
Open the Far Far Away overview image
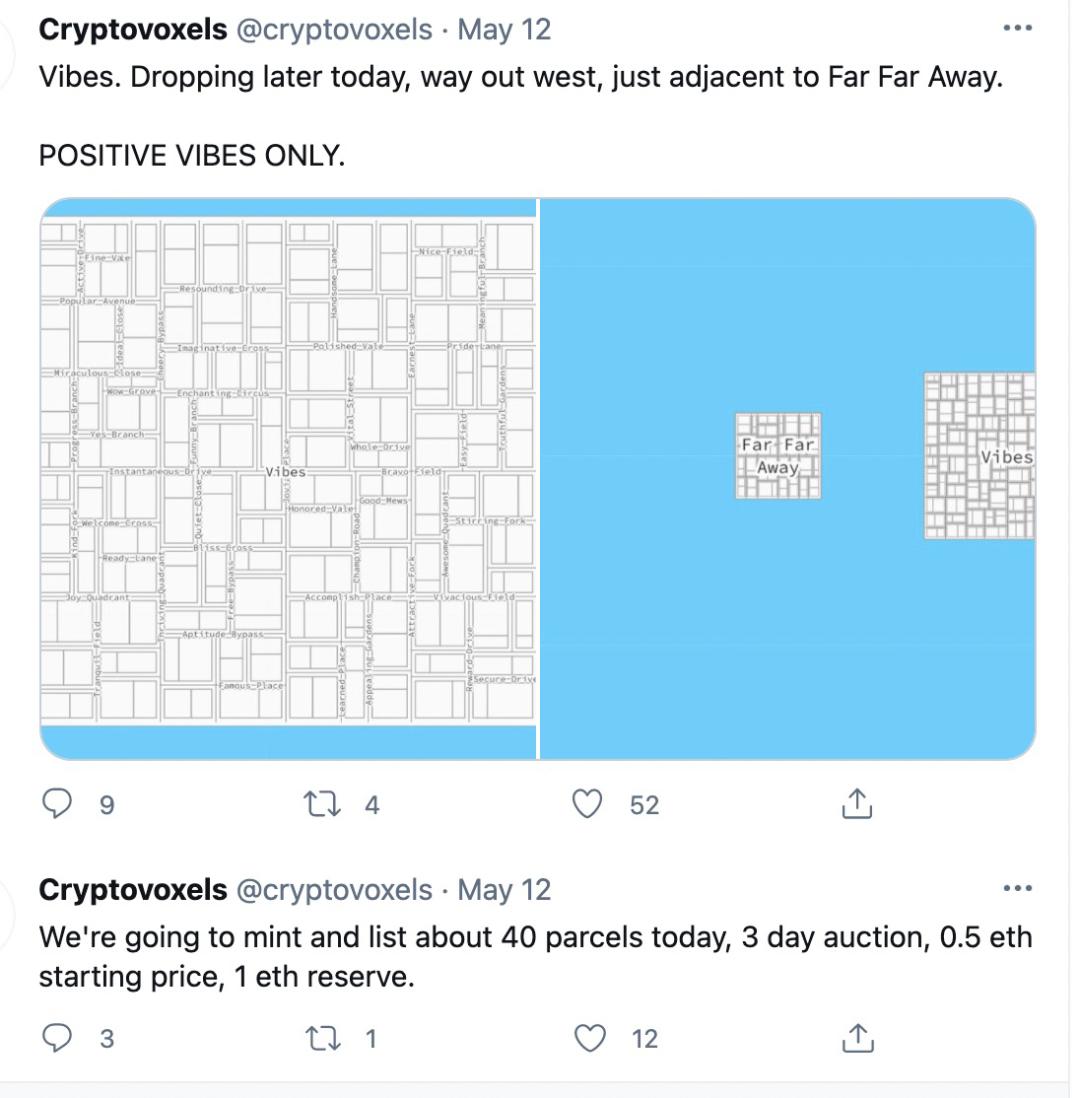[787, 478]
